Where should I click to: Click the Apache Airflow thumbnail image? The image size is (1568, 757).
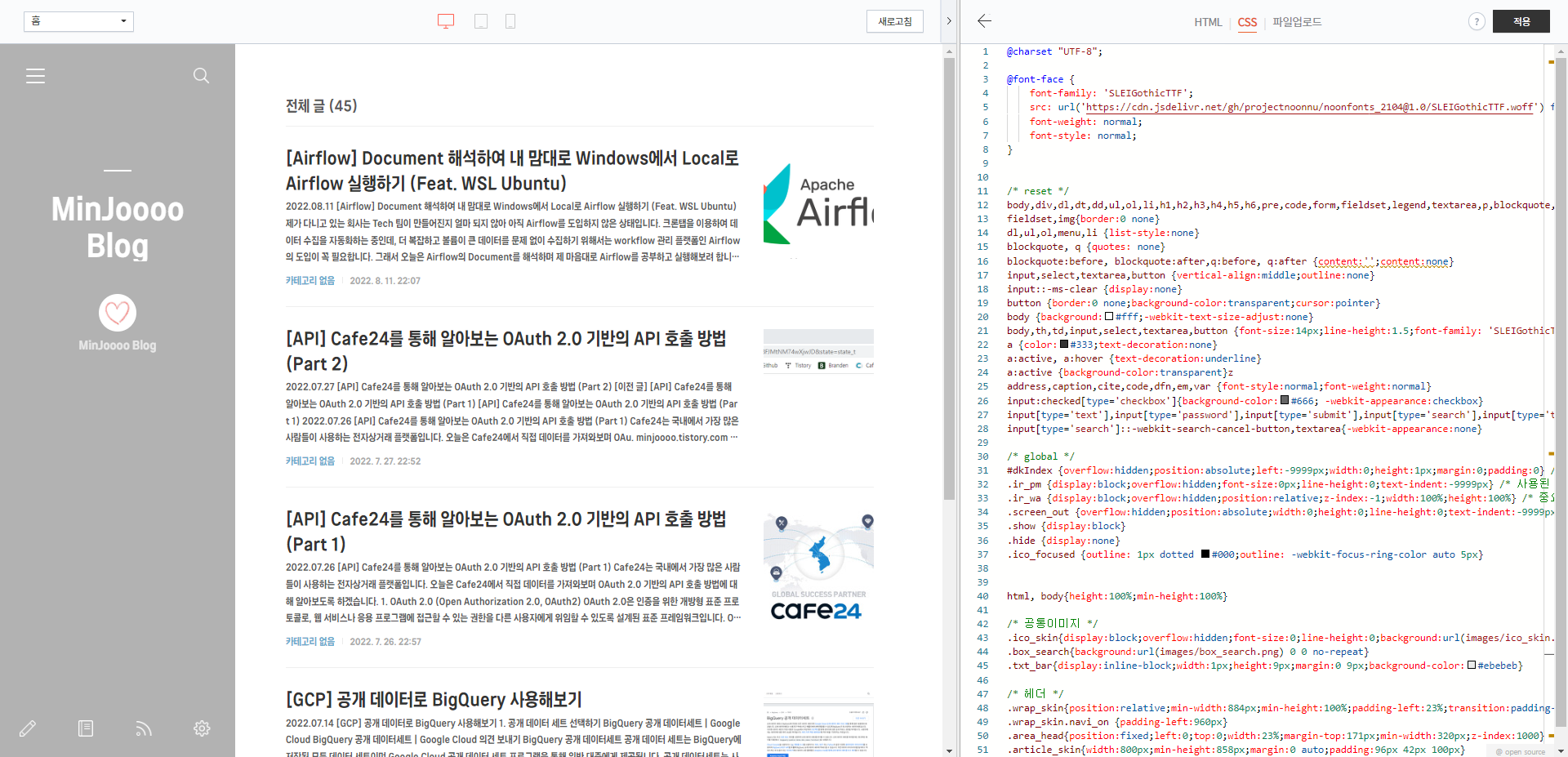coord(818,203)
